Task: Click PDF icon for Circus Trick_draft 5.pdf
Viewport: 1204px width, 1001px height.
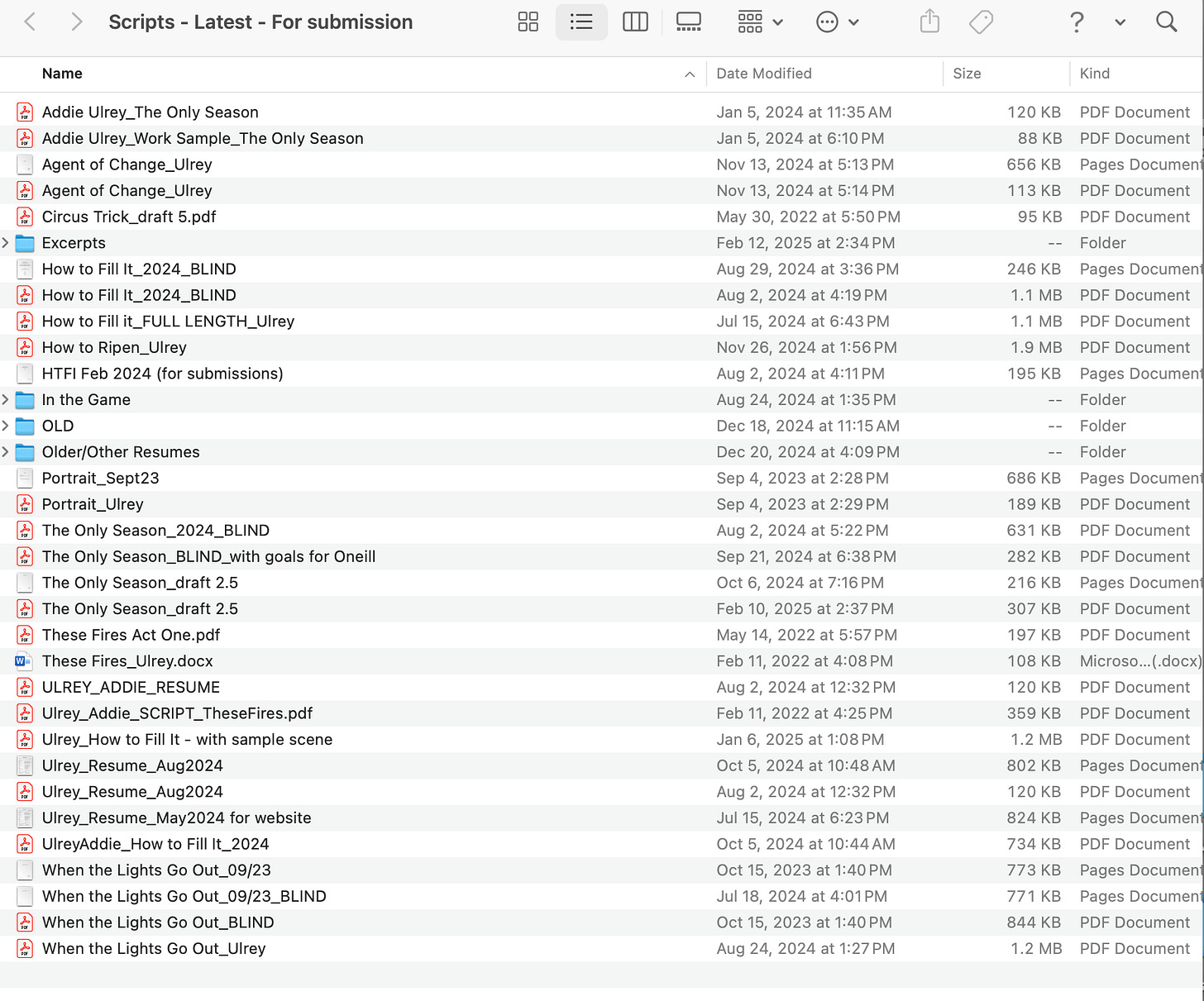Action: [x=25, y=217]
